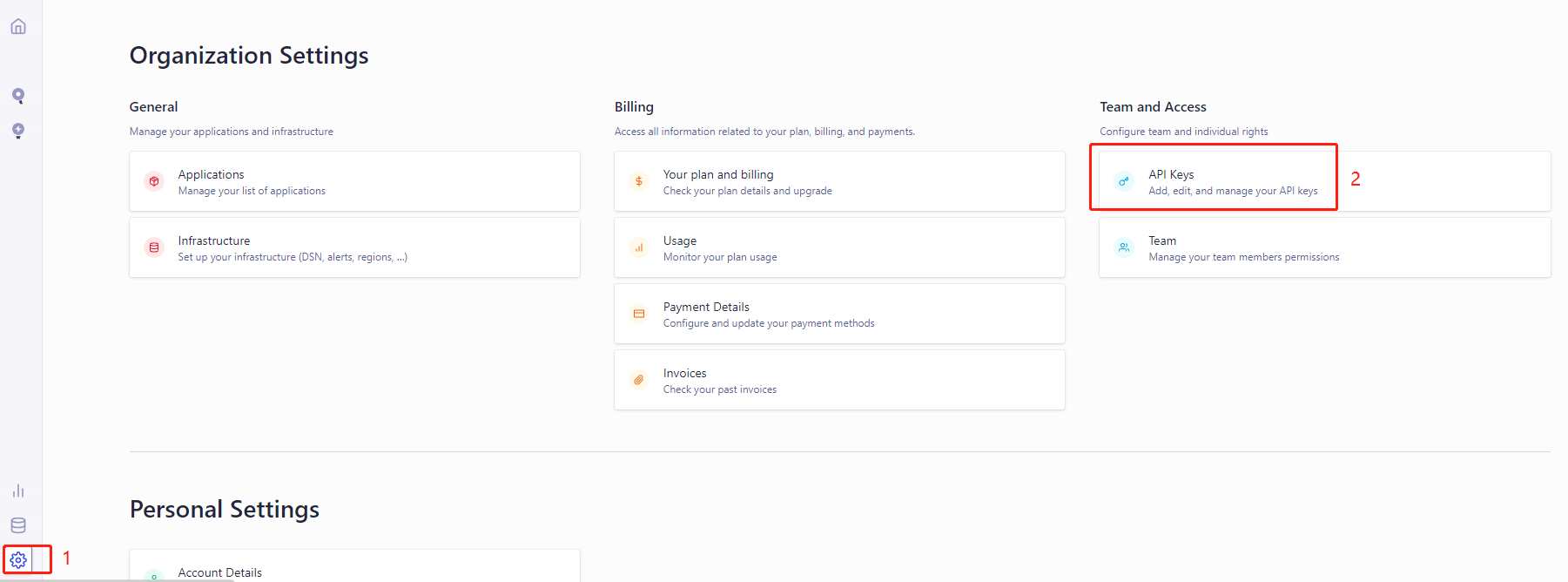This screenshot has height=582, width=1568.
Task: Click the credit card icon for Payment Details
Action: click(639, 314)
